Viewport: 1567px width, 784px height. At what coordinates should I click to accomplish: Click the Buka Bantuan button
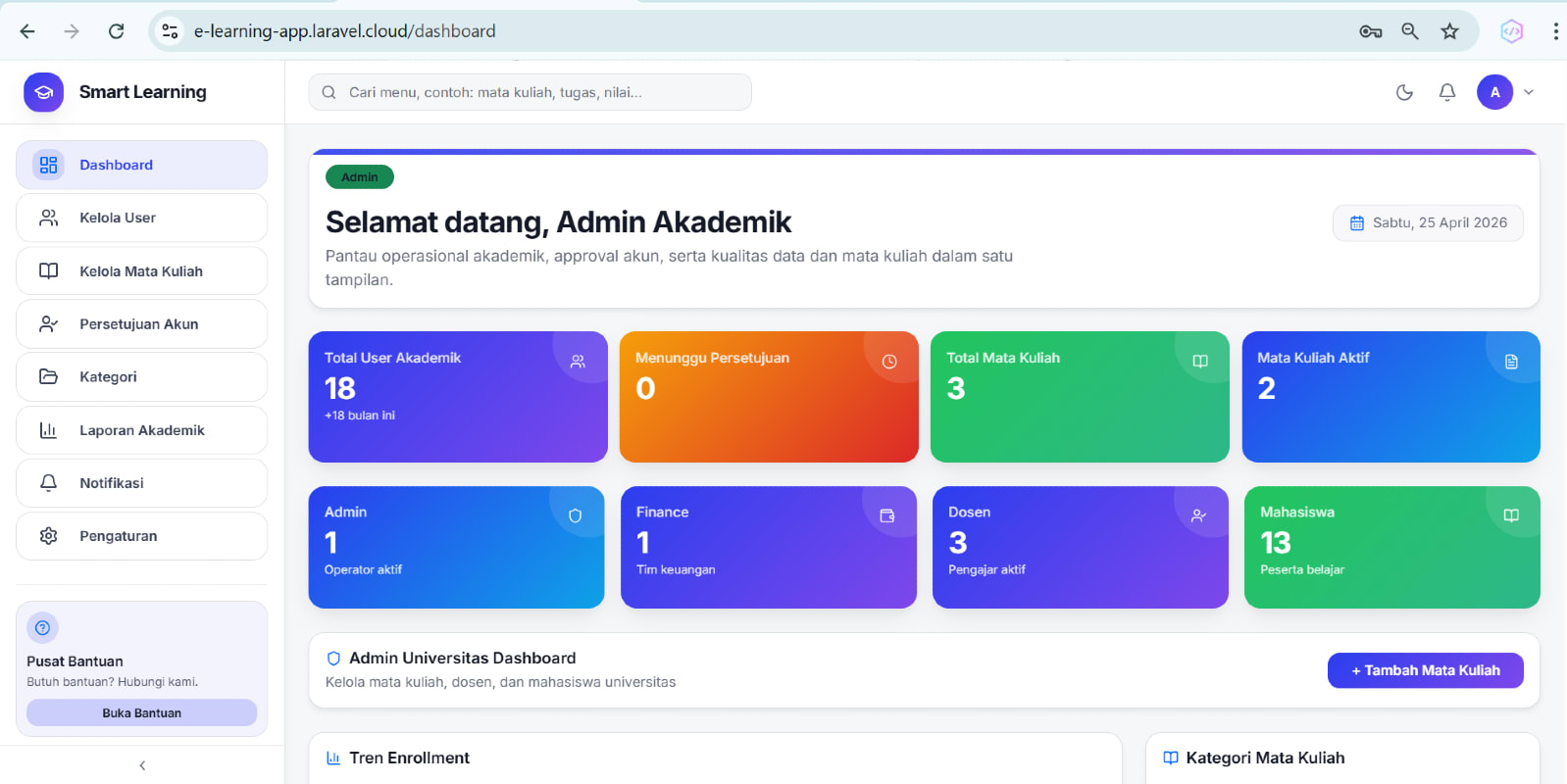click(141, 712)
